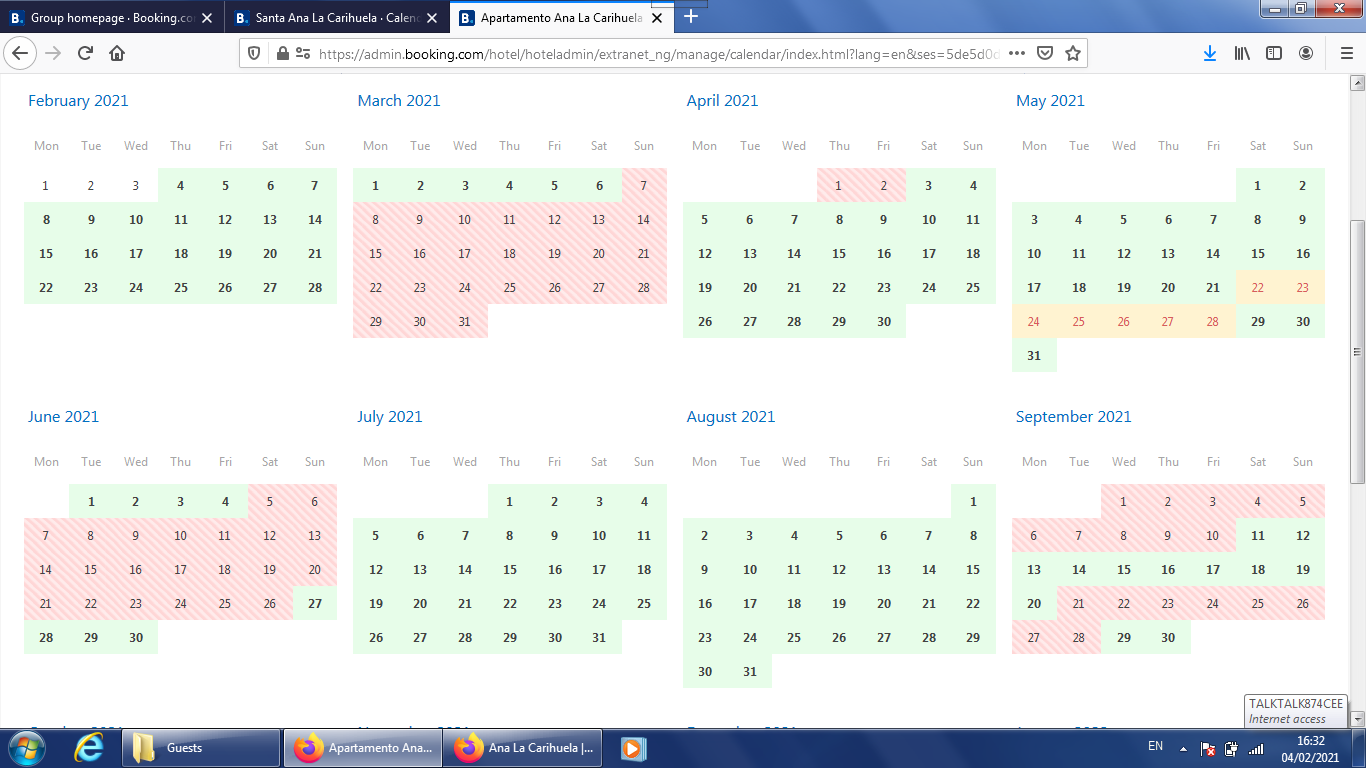The height and width of the screenshot is (768, 1366).
Task: Click the browser reload button
Action: [x=85, y=54]
